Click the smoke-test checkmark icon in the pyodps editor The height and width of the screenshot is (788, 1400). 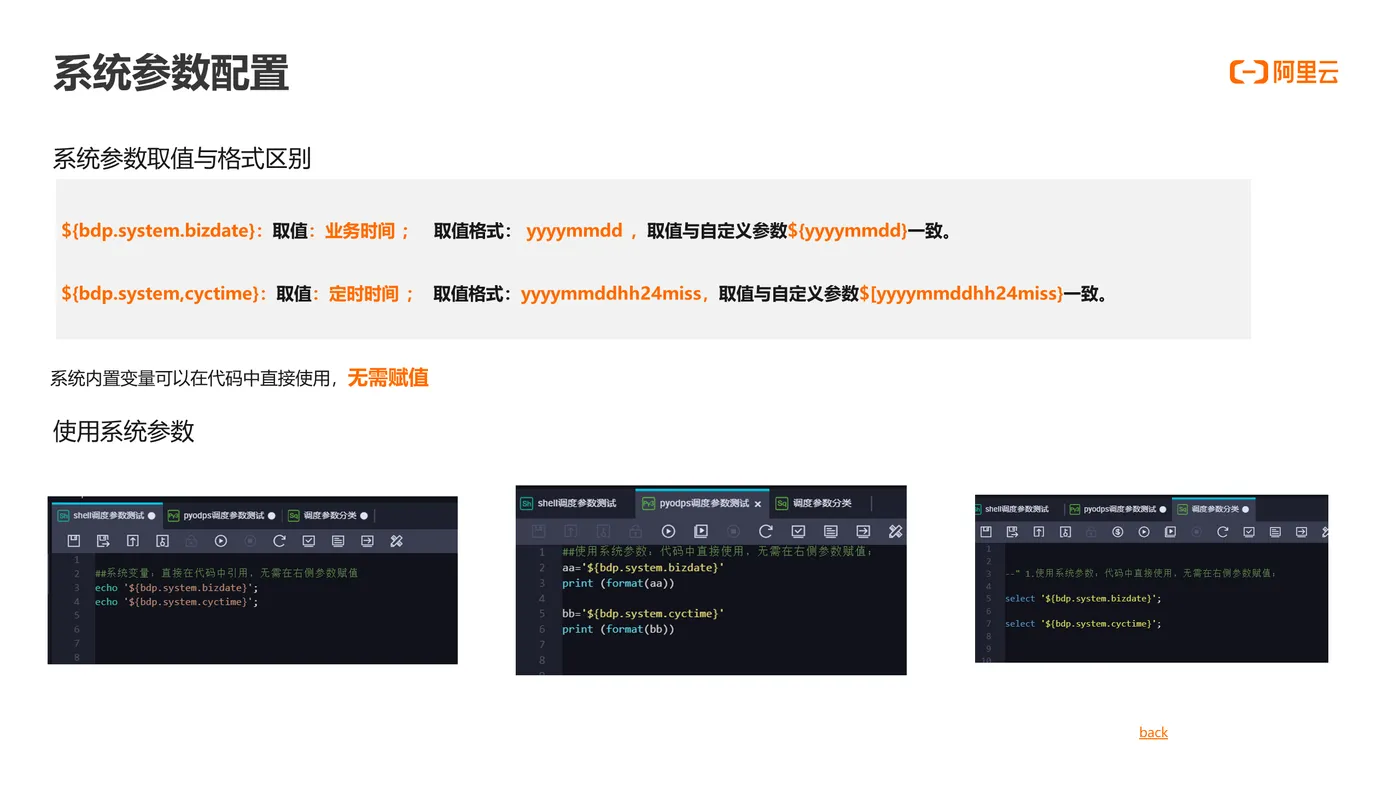(x=798, y=531)
